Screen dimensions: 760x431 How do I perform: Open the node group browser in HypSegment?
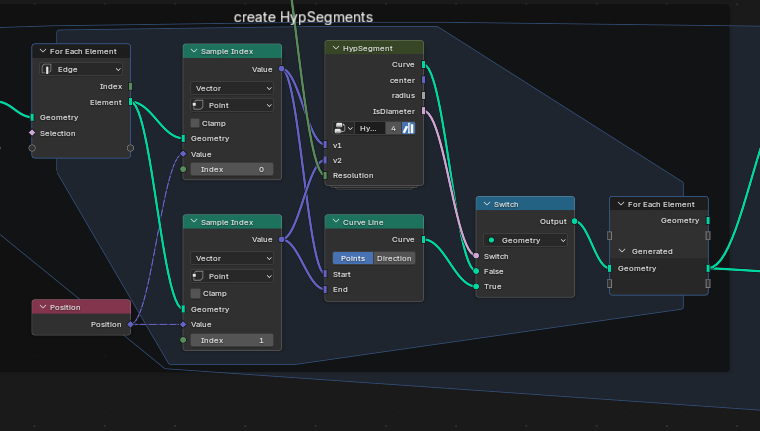tap(343, 128)
